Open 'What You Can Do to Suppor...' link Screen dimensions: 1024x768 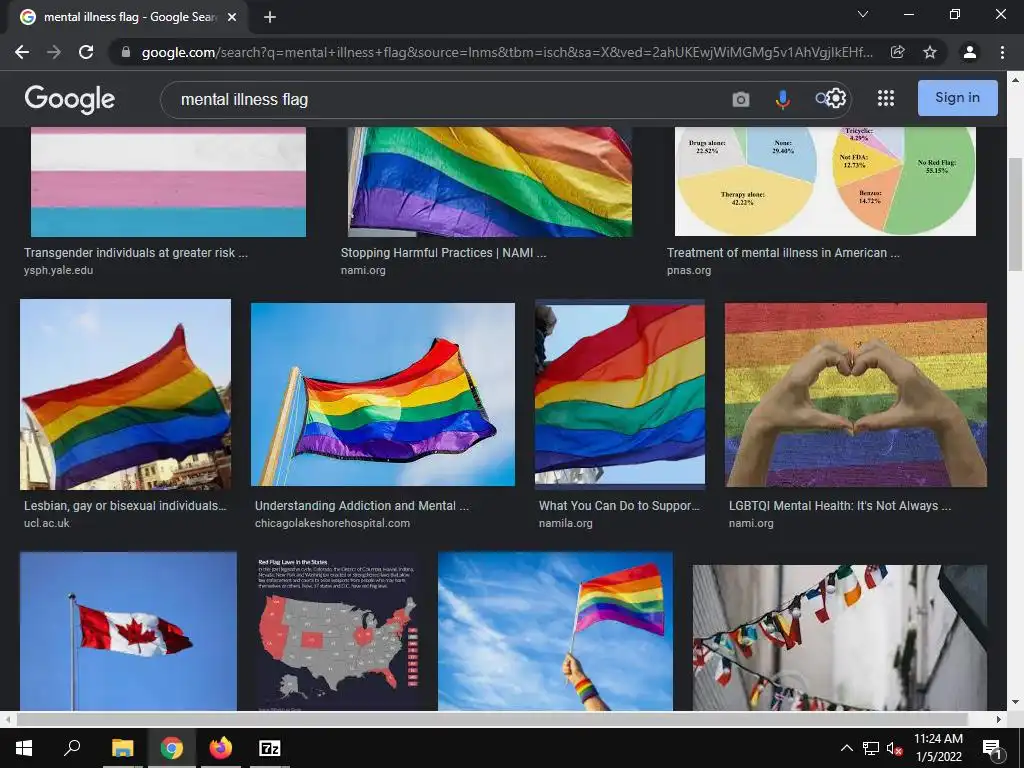point(618,505)
